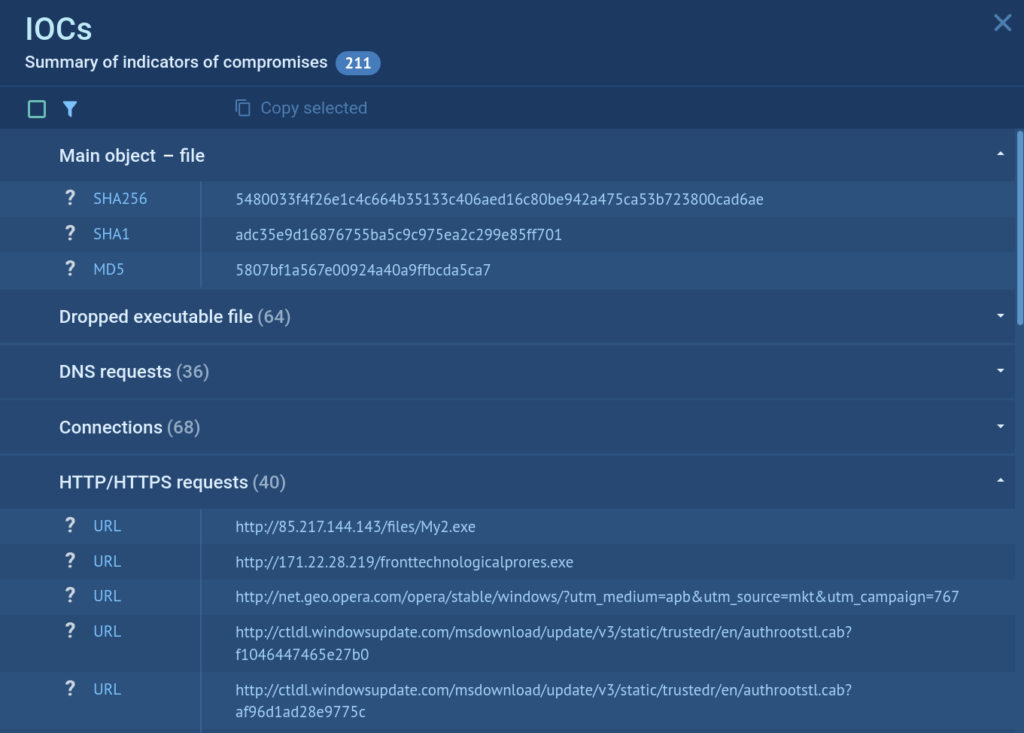The height and width of the screenshot is (733, 1024).
Task: Click question mark beside fronttechnologicalprores.exe URL
Action: point(70,561)
